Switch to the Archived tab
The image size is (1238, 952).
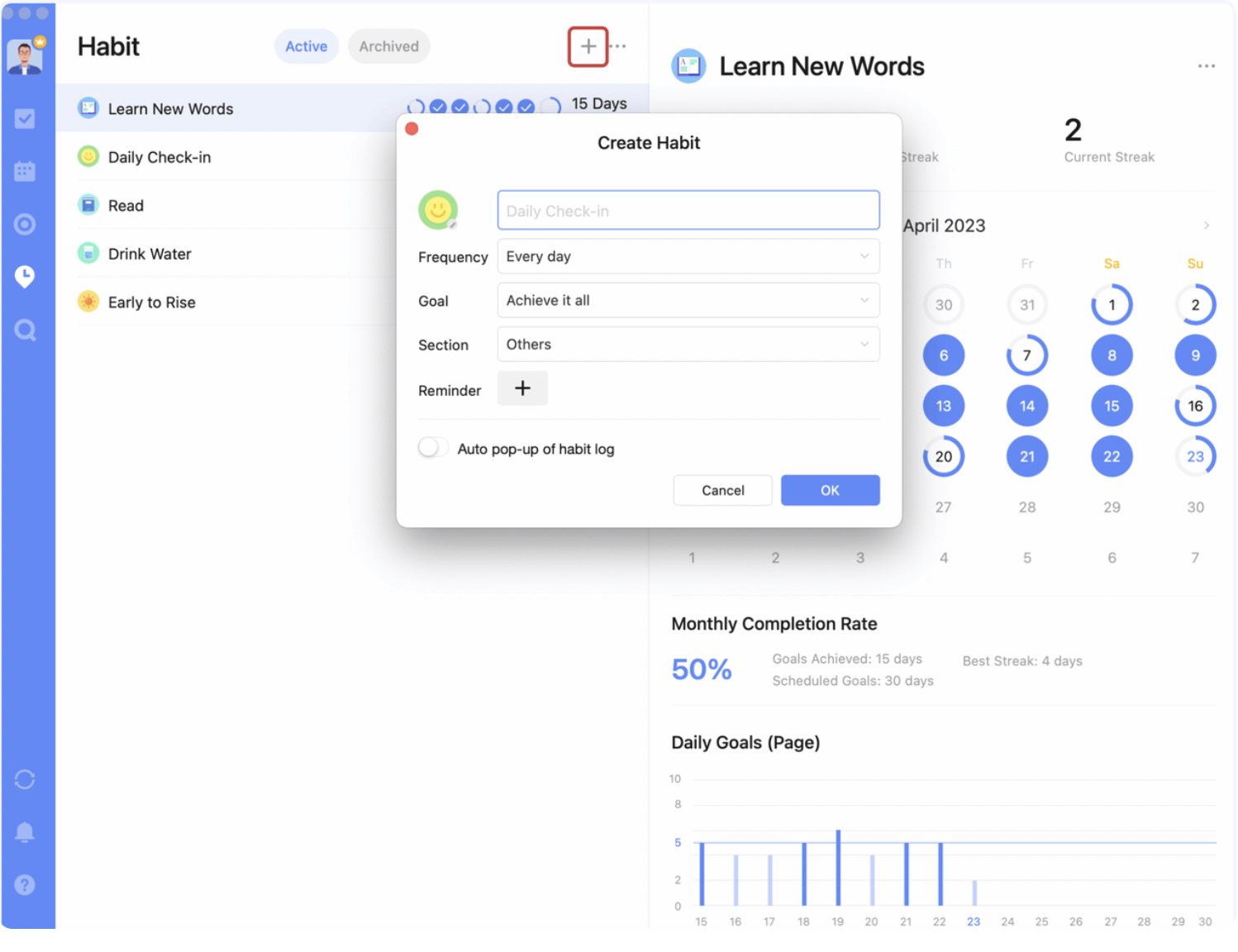[388, 46]
